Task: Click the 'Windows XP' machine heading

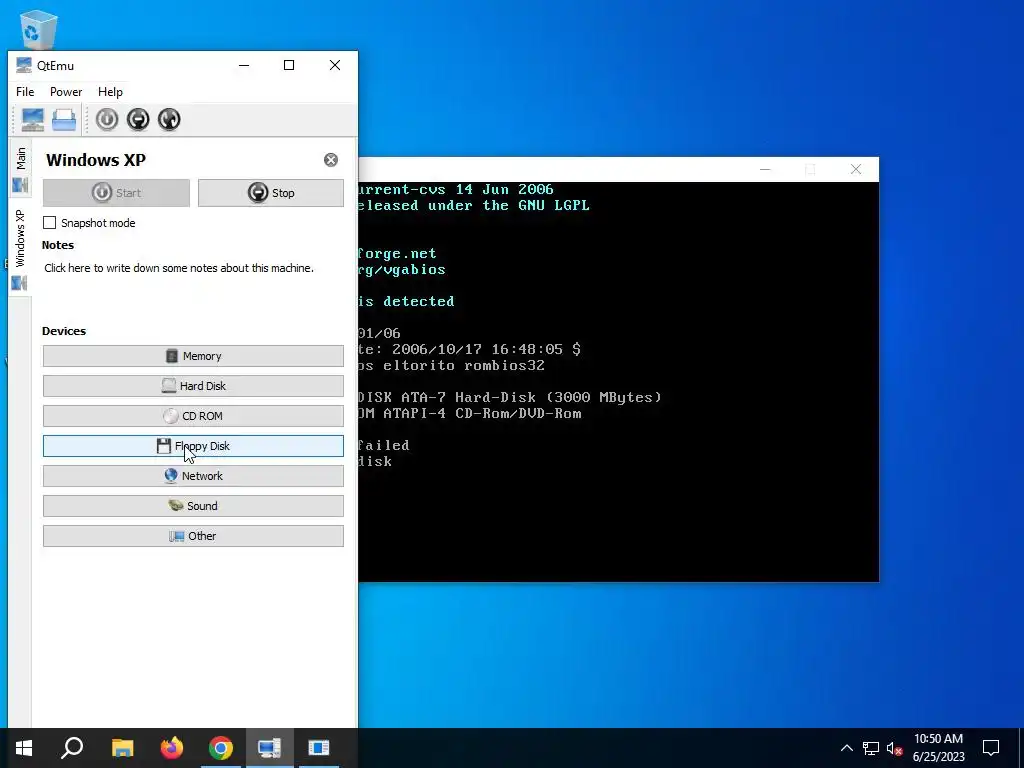Action: point(96,160)
